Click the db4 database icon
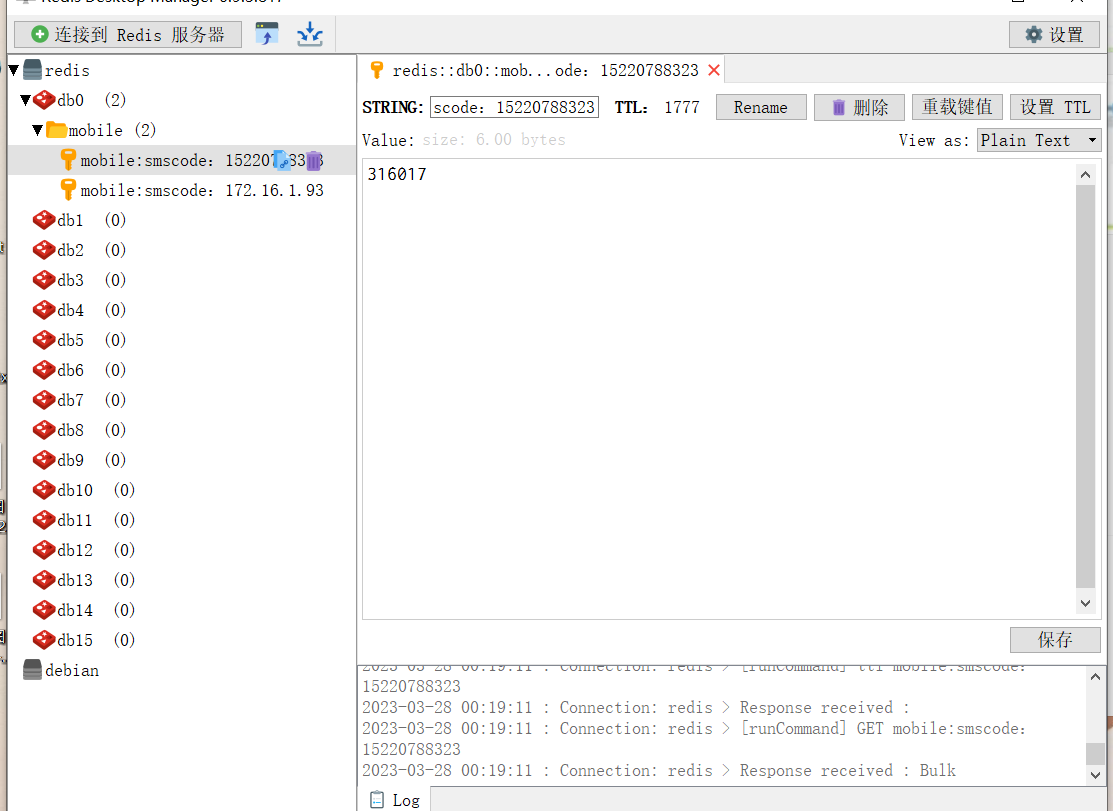 pos(44,310)
